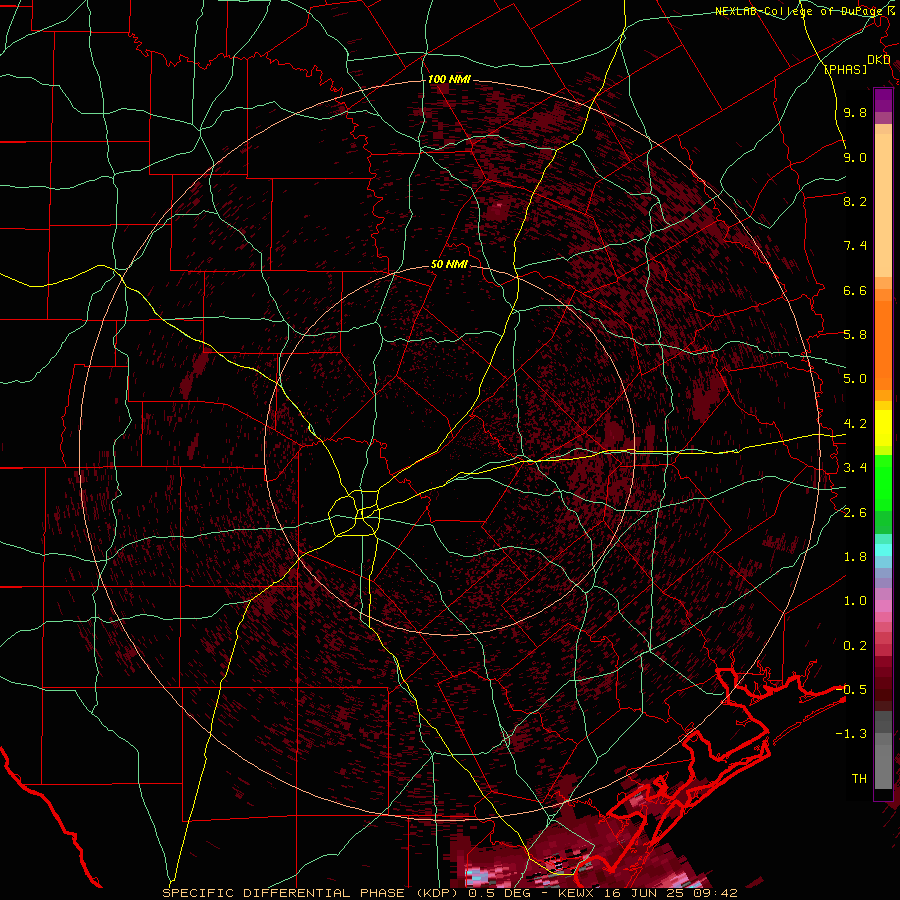
Task: Click the 6.6 scale label
Action: coord(855,290)
